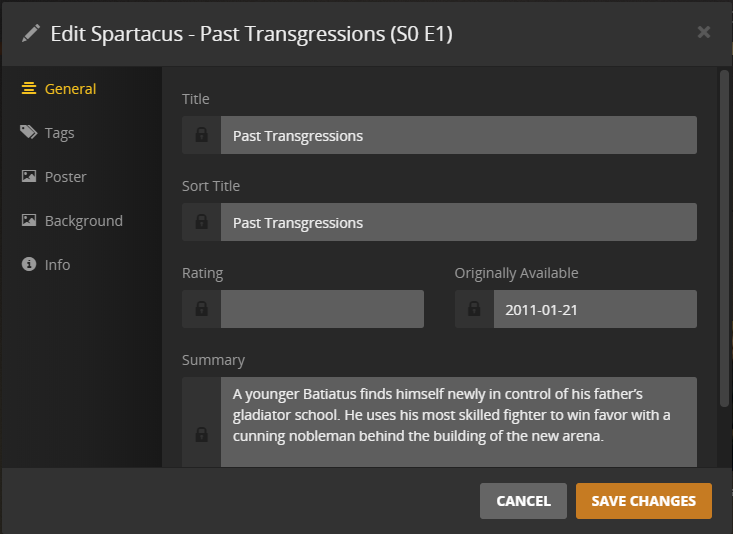
Task: Toggle the lock on Summary field
Action: 202,434
